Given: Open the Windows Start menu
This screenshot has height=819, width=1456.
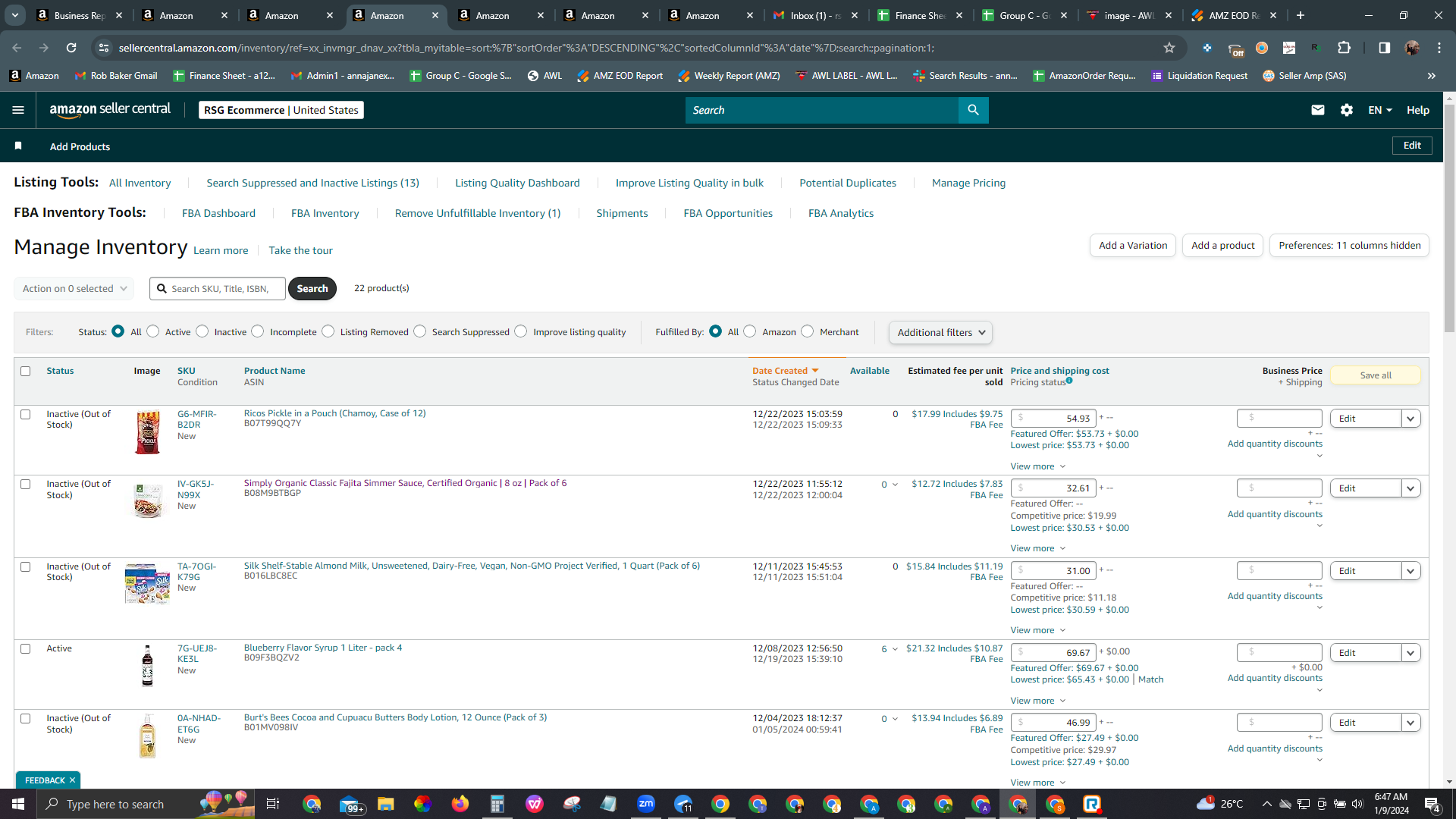Looking at the screenshot, I should [x=18, y=804].
